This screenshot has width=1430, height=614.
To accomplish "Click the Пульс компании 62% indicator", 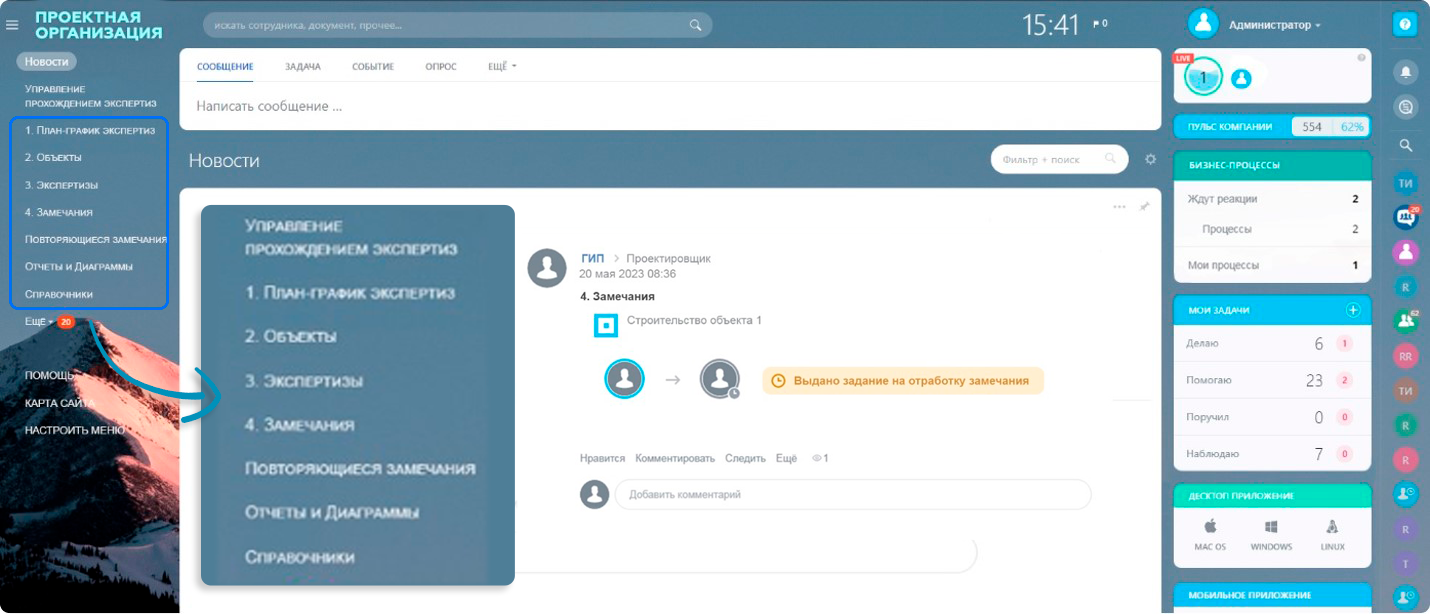I will tap(1353, 127).
